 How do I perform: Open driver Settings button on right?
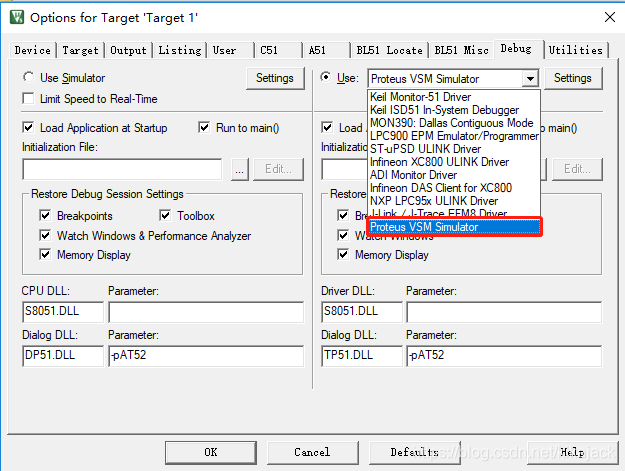click(x=573, y=78)
